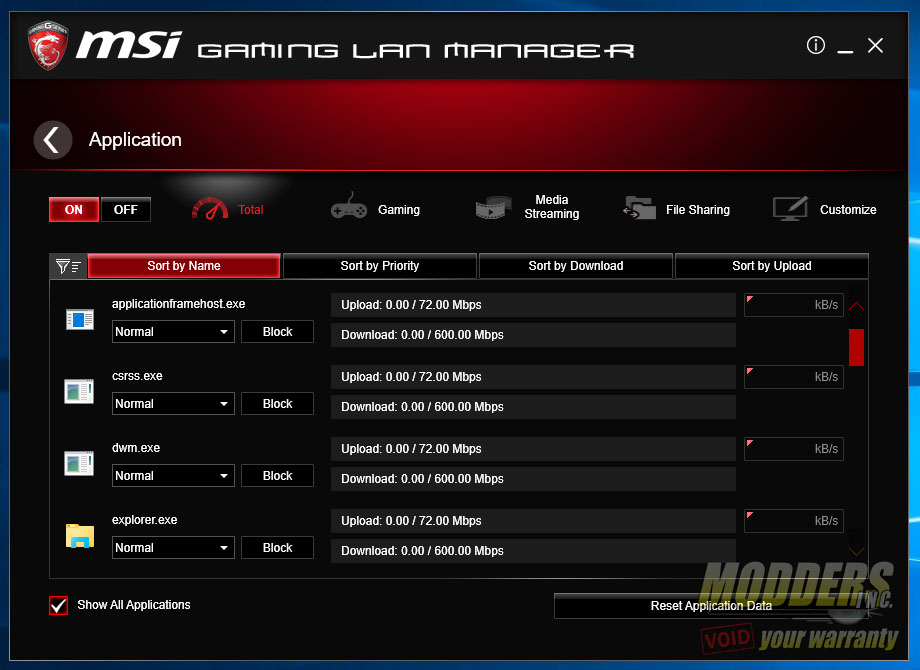Viewport: 920px width, 670px height.
Task: Choose the Sort by Name tab
Action: tap(184, 266)
